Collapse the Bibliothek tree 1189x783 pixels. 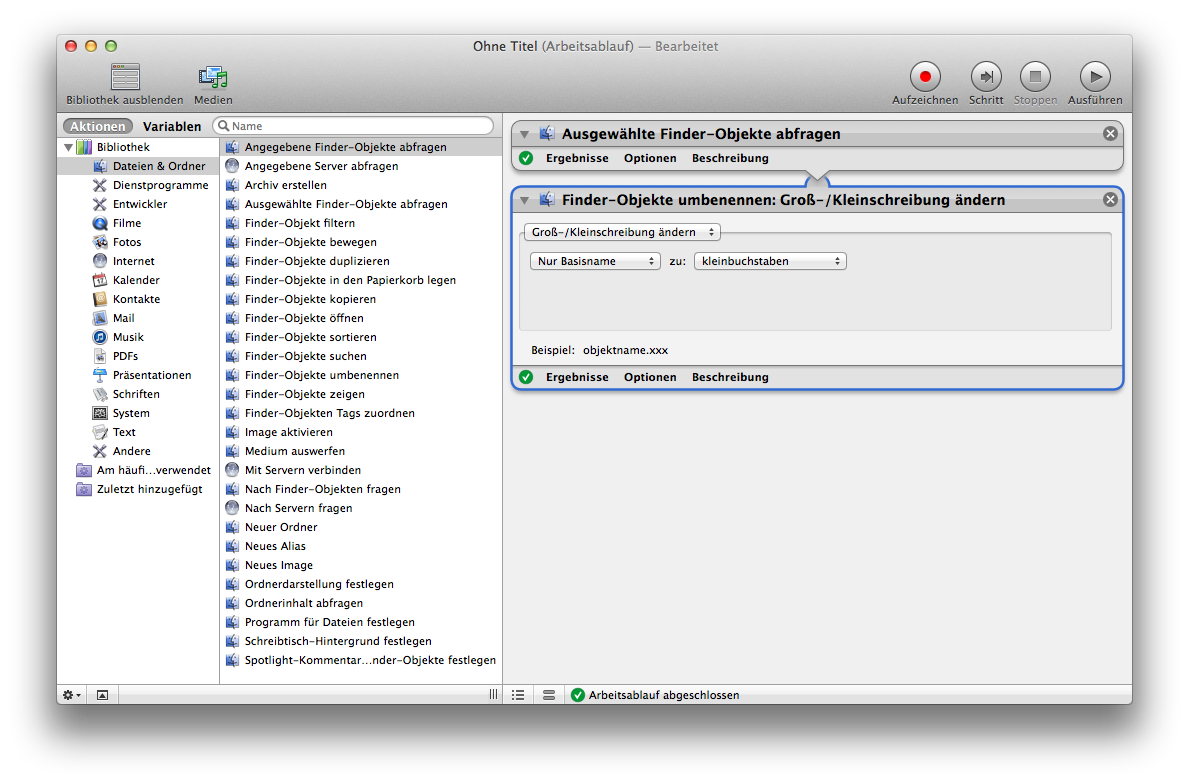pos(68,147)
